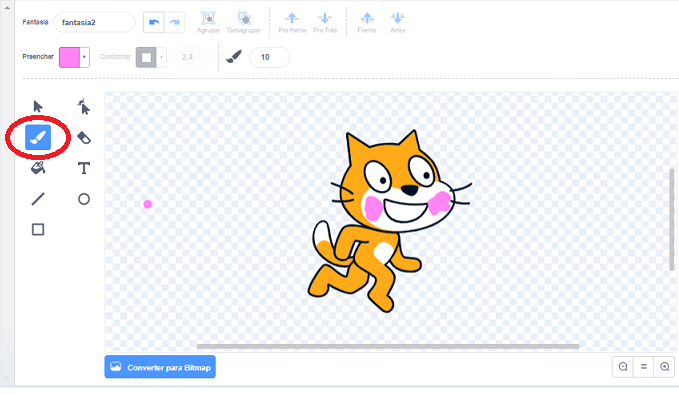Click the left panel scroll-up arrow
Screen dimensions: 679x394
click(x=7, y=7)
